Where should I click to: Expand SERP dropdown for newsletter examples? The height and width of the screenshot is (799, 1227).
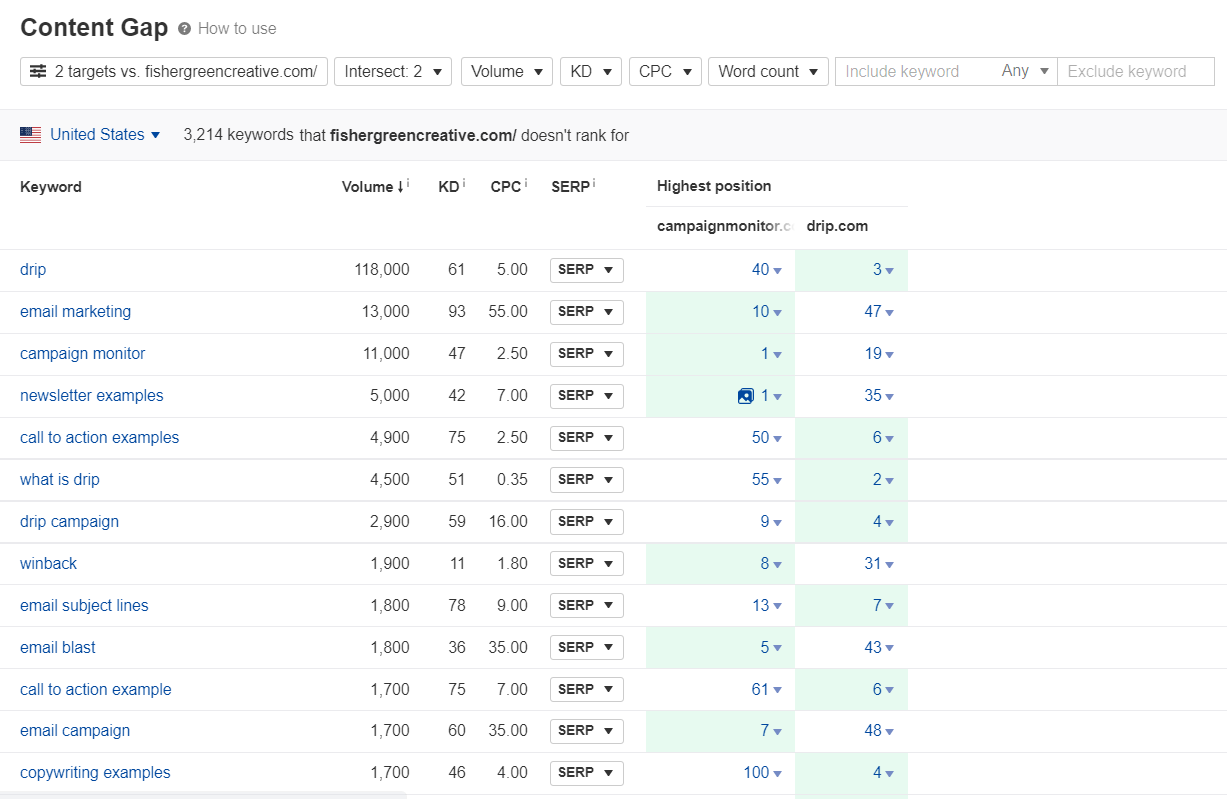pos(587,396)
